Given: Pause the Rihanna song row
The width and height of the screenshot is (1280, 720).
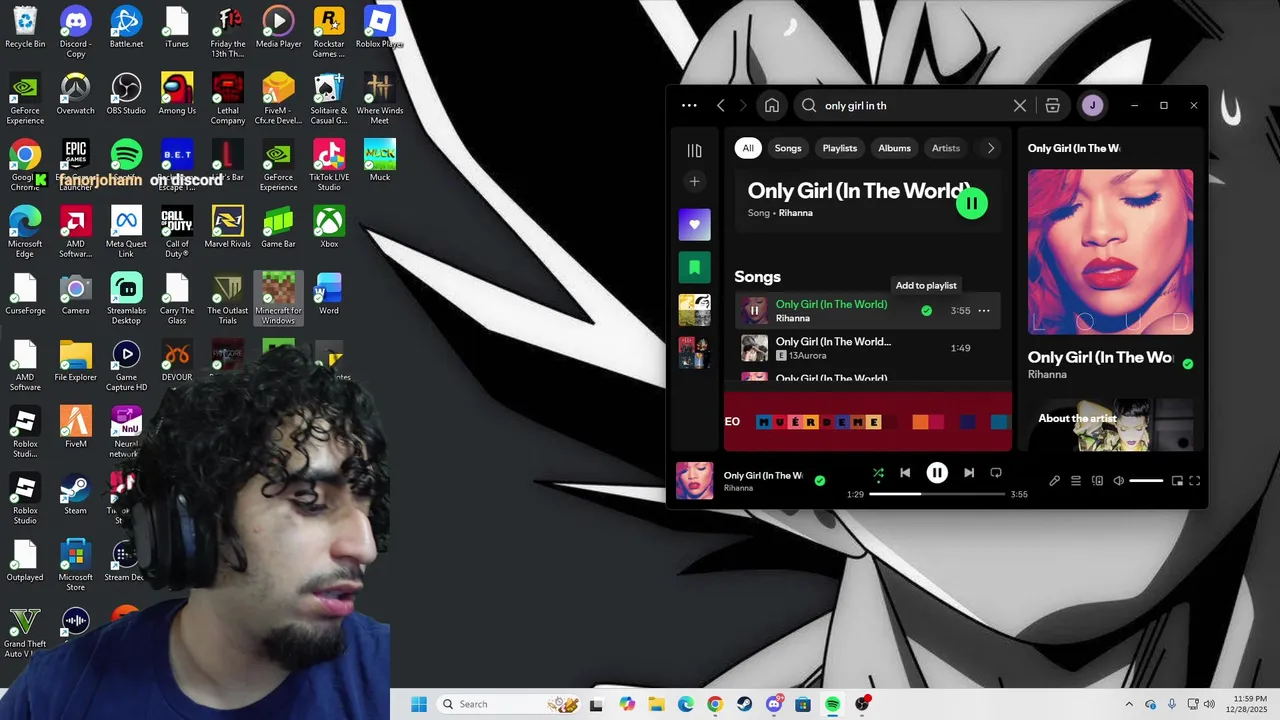Looking at the screenshot, I should pyautogui.click(x=754, y=310).
